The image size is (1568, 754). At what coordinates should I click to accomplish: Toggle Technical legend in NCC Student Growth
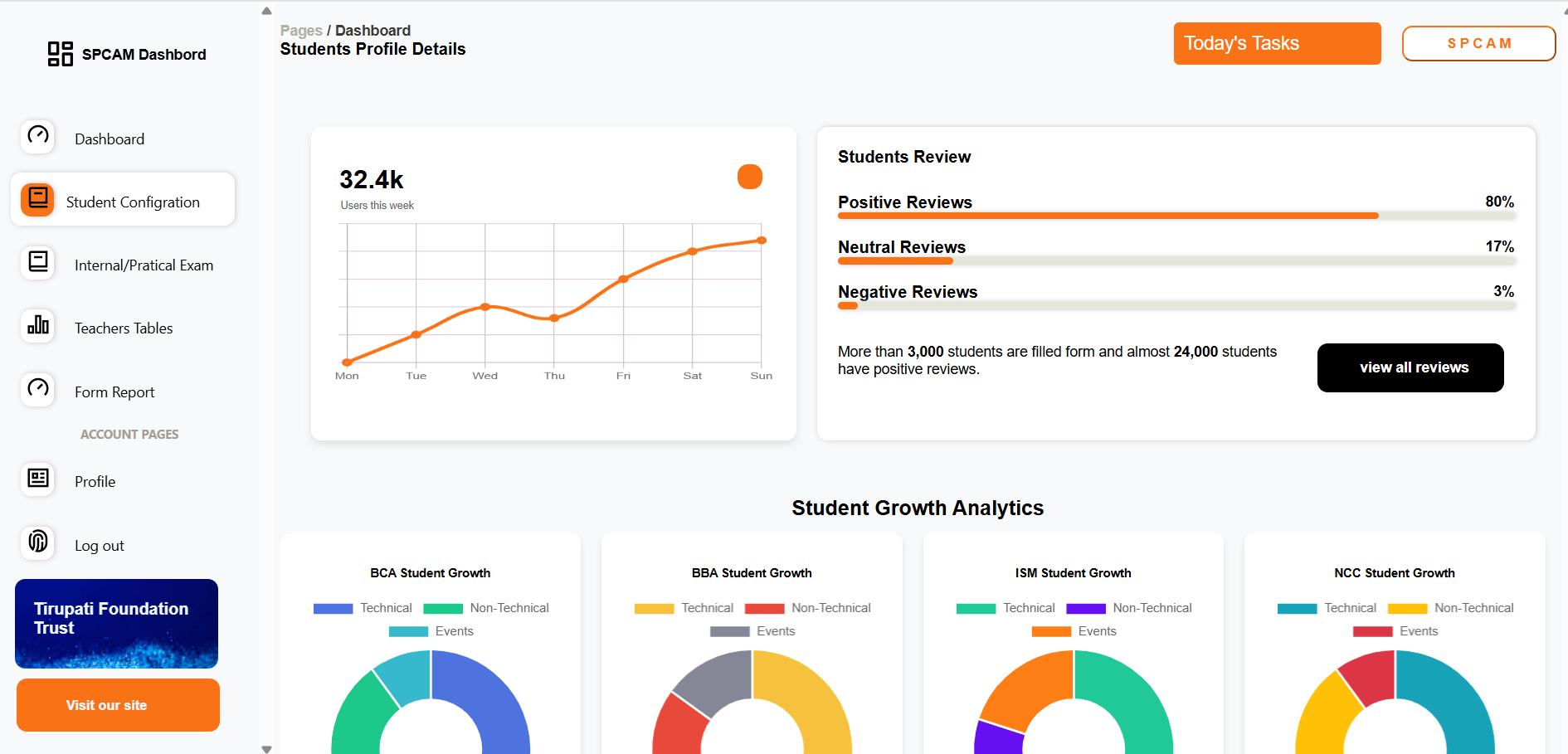(x=1327, y=608)
